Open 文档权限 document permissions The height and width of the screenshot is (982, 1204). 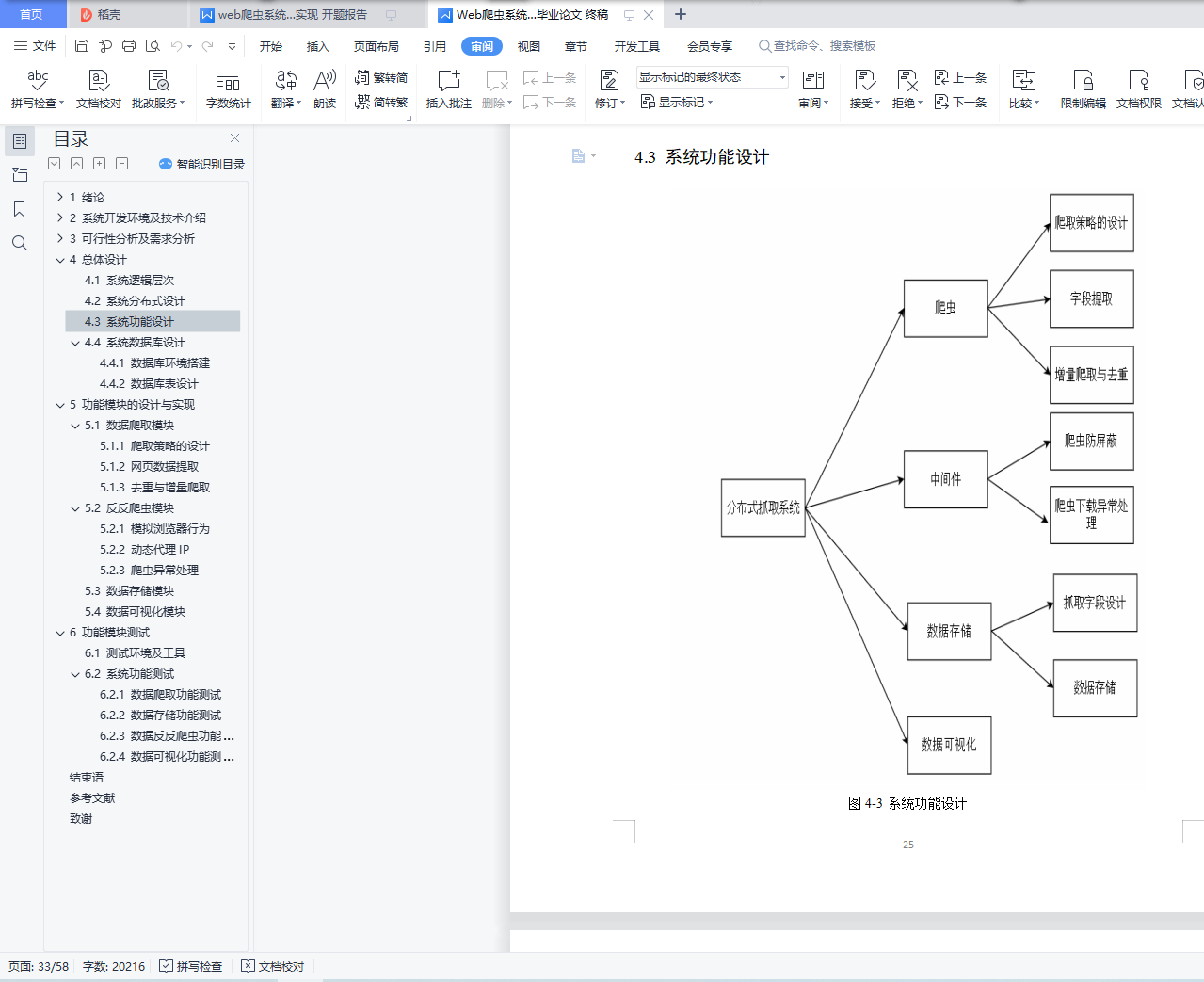click(x=1139, y=90)
